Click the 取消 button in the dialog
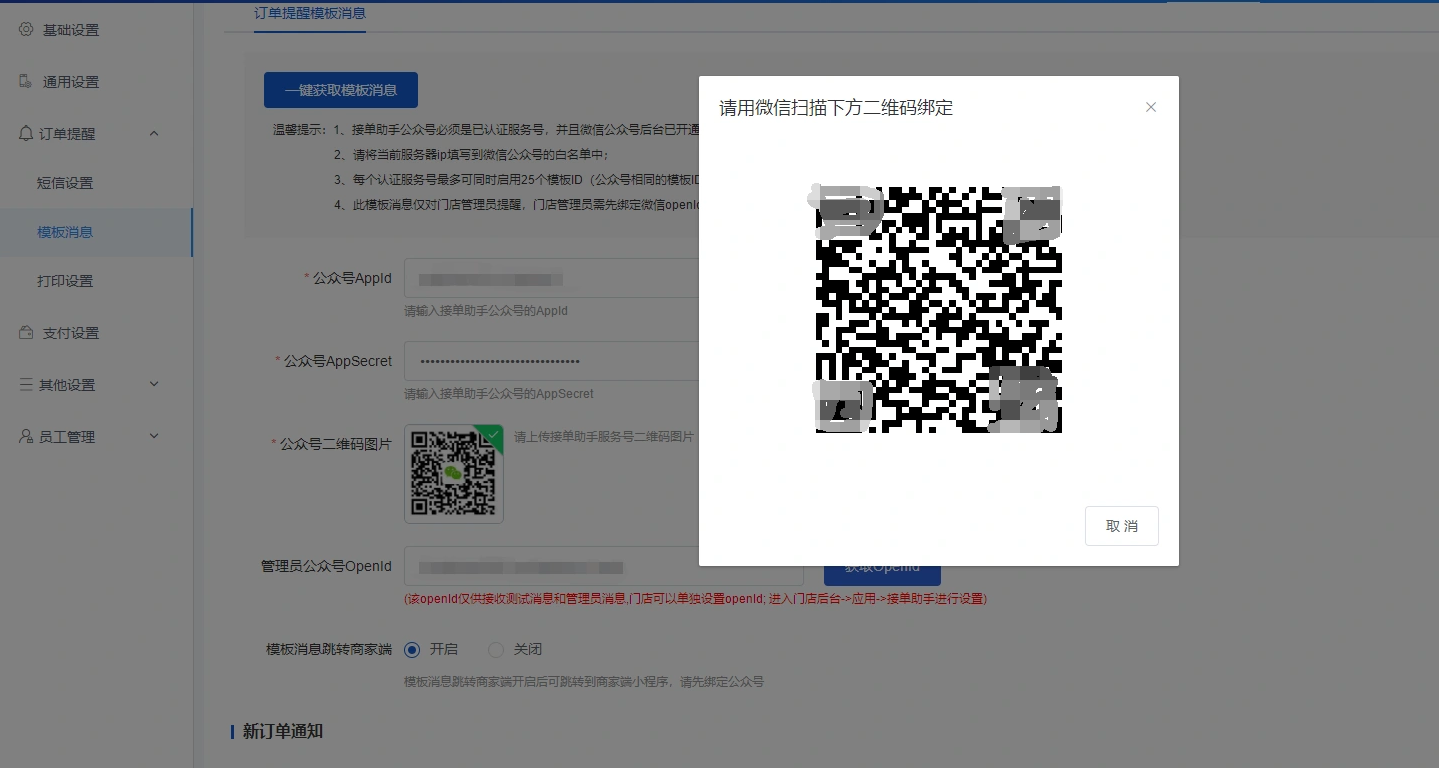 (x=1122, y=526)
